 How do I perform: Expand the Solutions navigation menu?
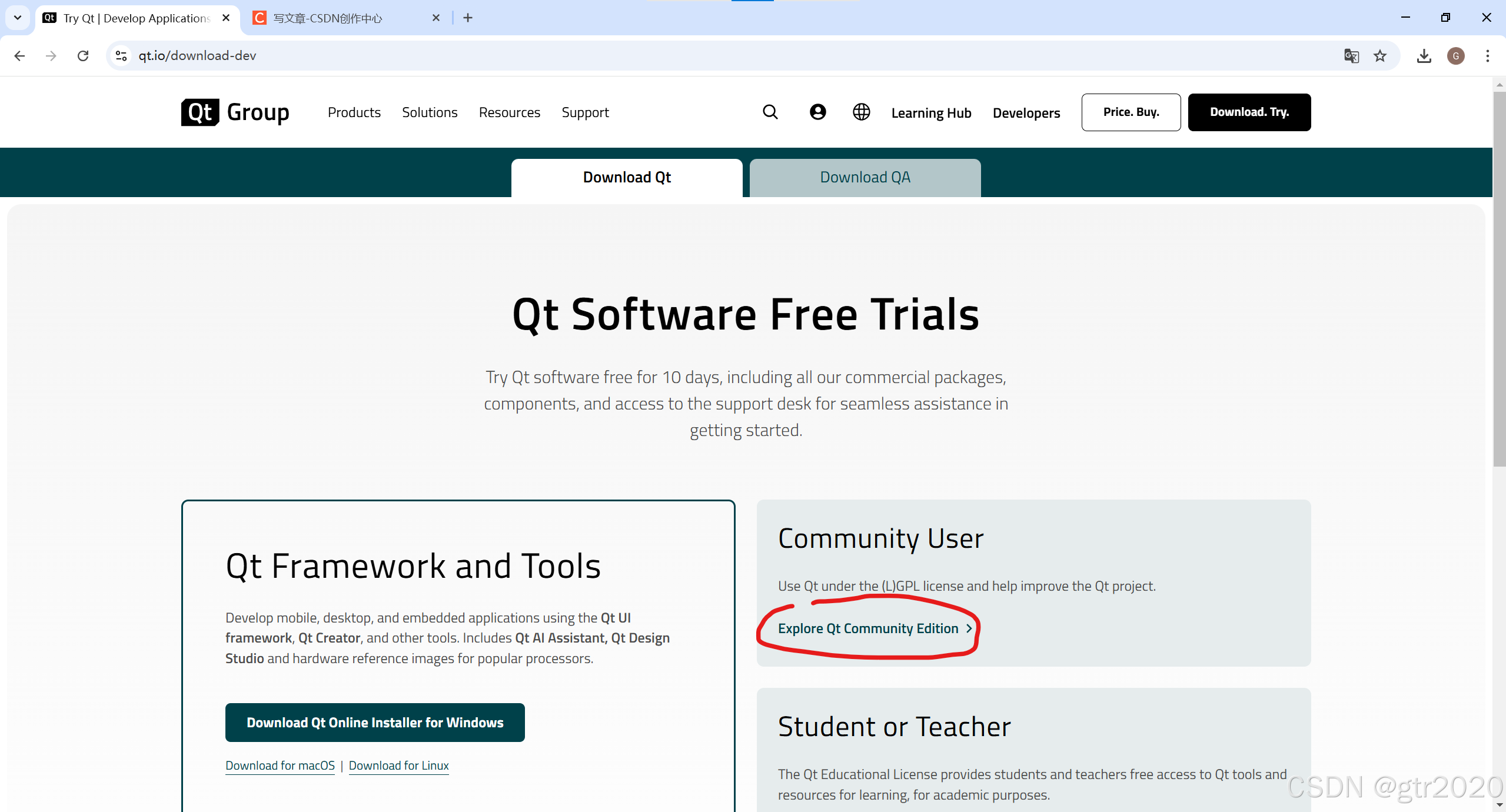pos(430,112)
